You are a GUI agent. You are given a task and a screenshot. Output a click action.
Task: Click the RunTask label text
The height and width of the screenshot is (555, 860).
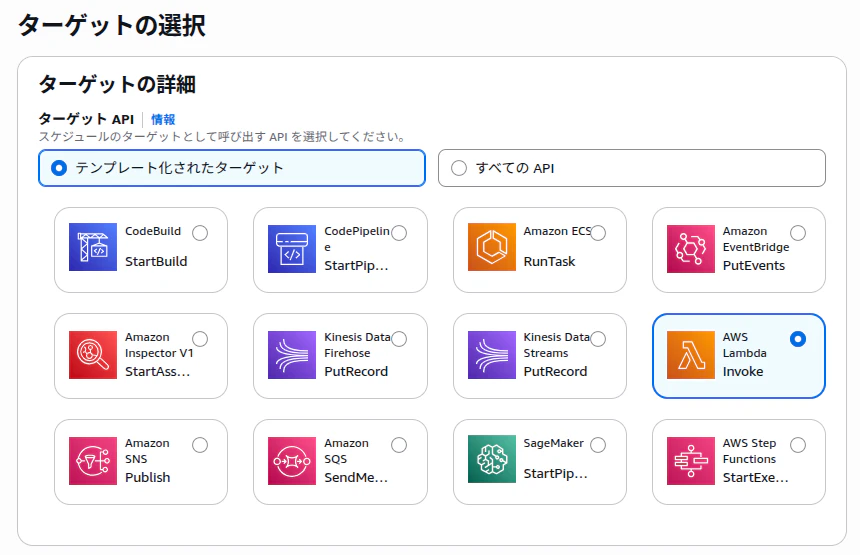tap(550, 262)
